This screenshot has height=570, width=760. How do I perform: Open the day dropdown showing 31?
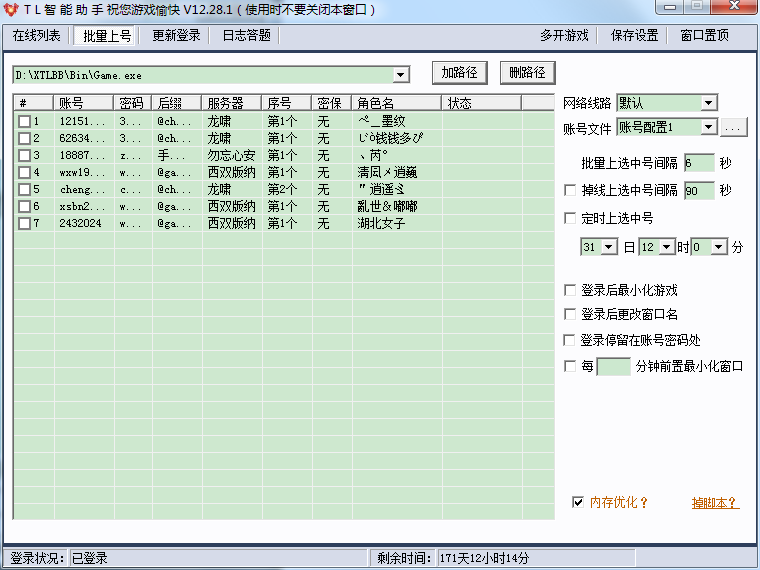pyautogui.click(x=609, y=247)
